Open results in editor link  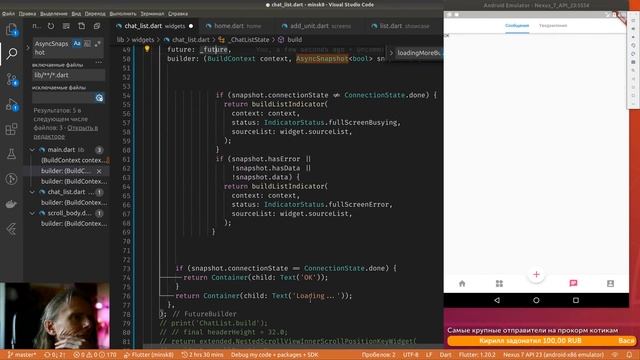[65, 132]
